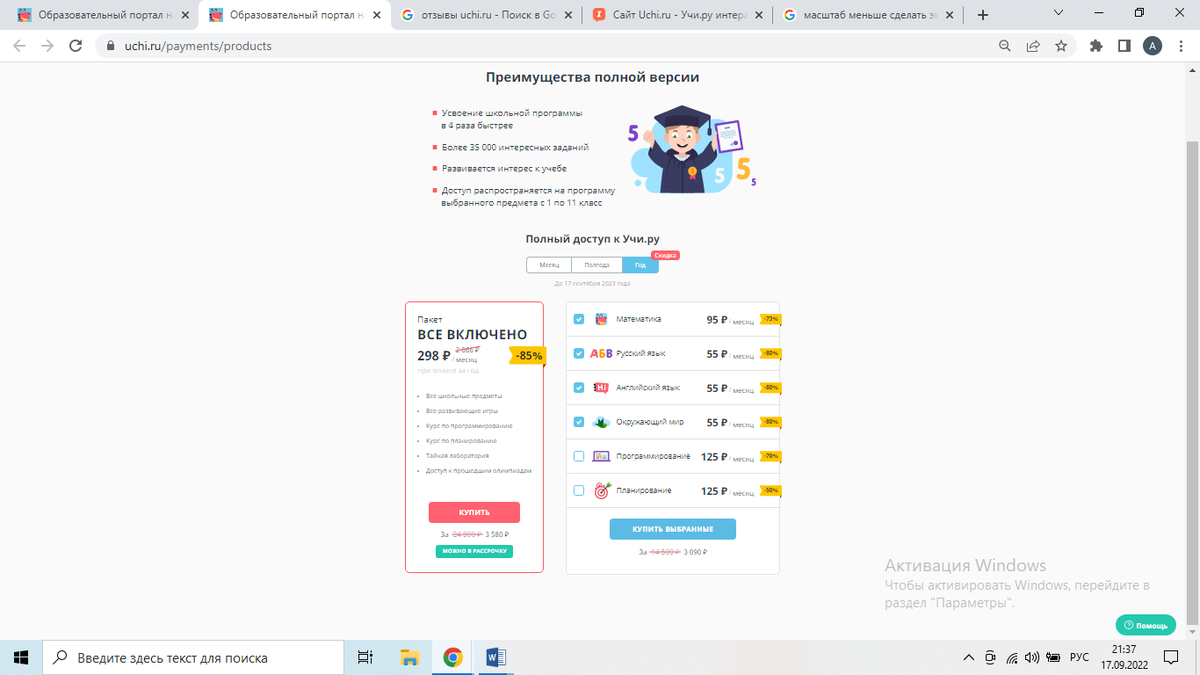This screenshot has width=1200, height=675.
Task: Select the Месяц billing period tab
Action: point(549,265)
